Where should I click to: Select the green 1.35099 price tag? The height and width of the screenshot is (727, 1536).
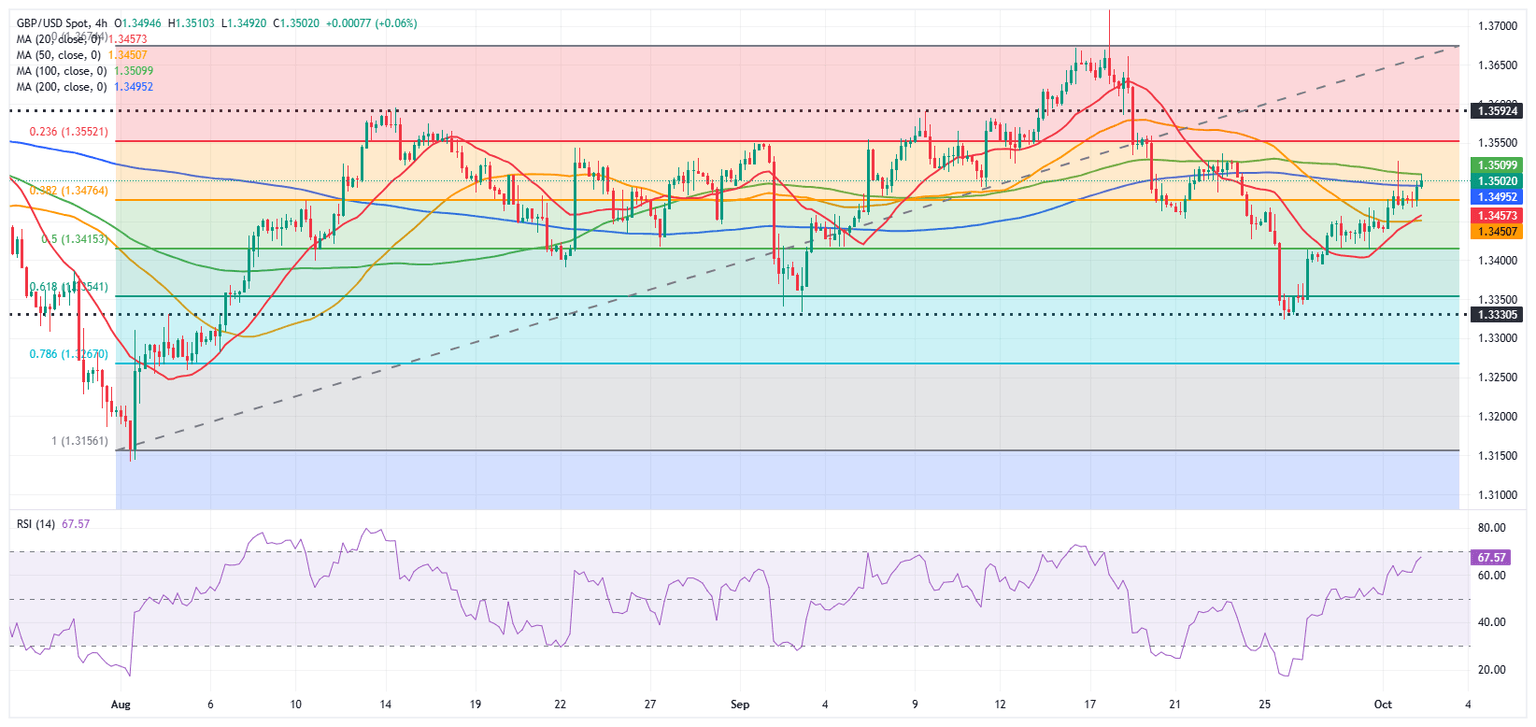coord(1498,164)
